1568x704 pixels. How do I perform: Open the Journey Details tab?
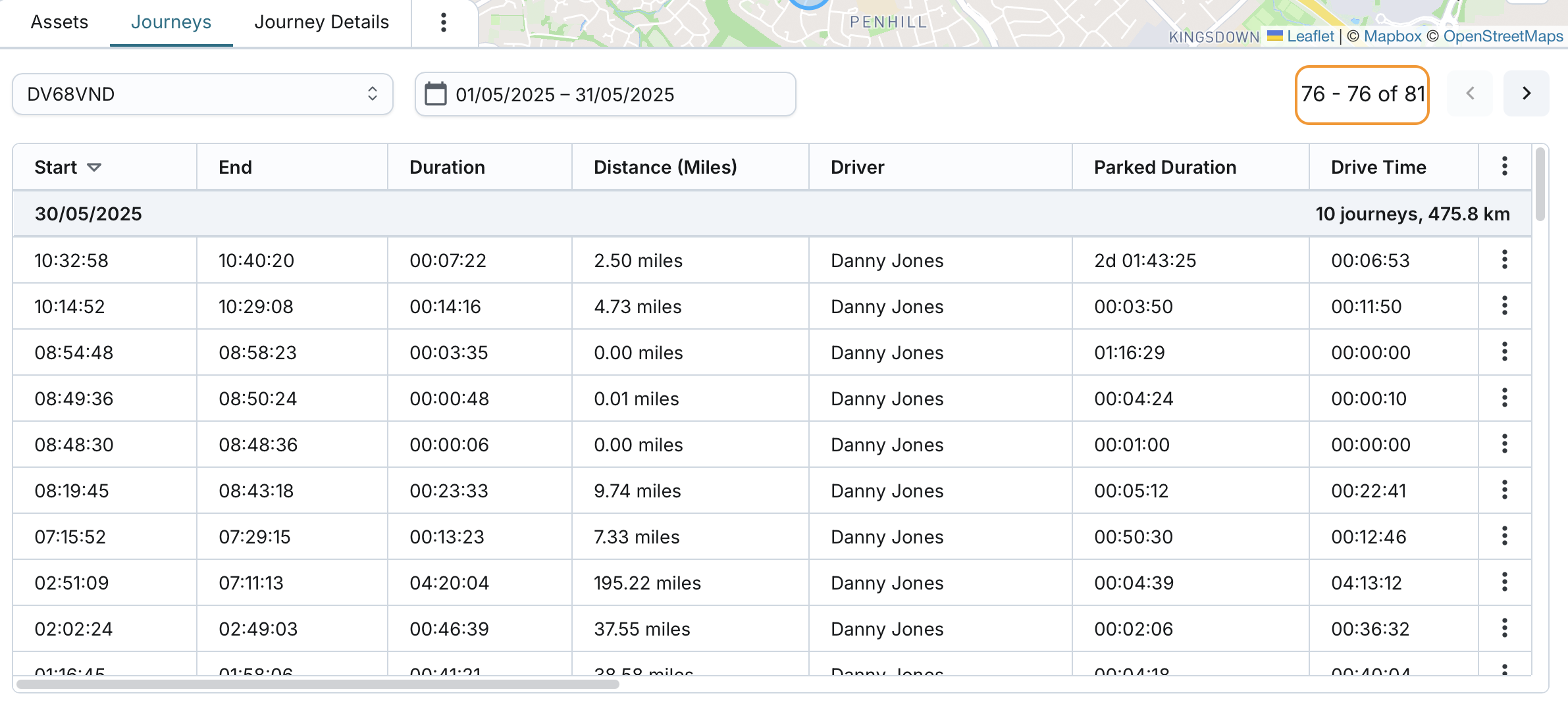[x=321, y=22]
